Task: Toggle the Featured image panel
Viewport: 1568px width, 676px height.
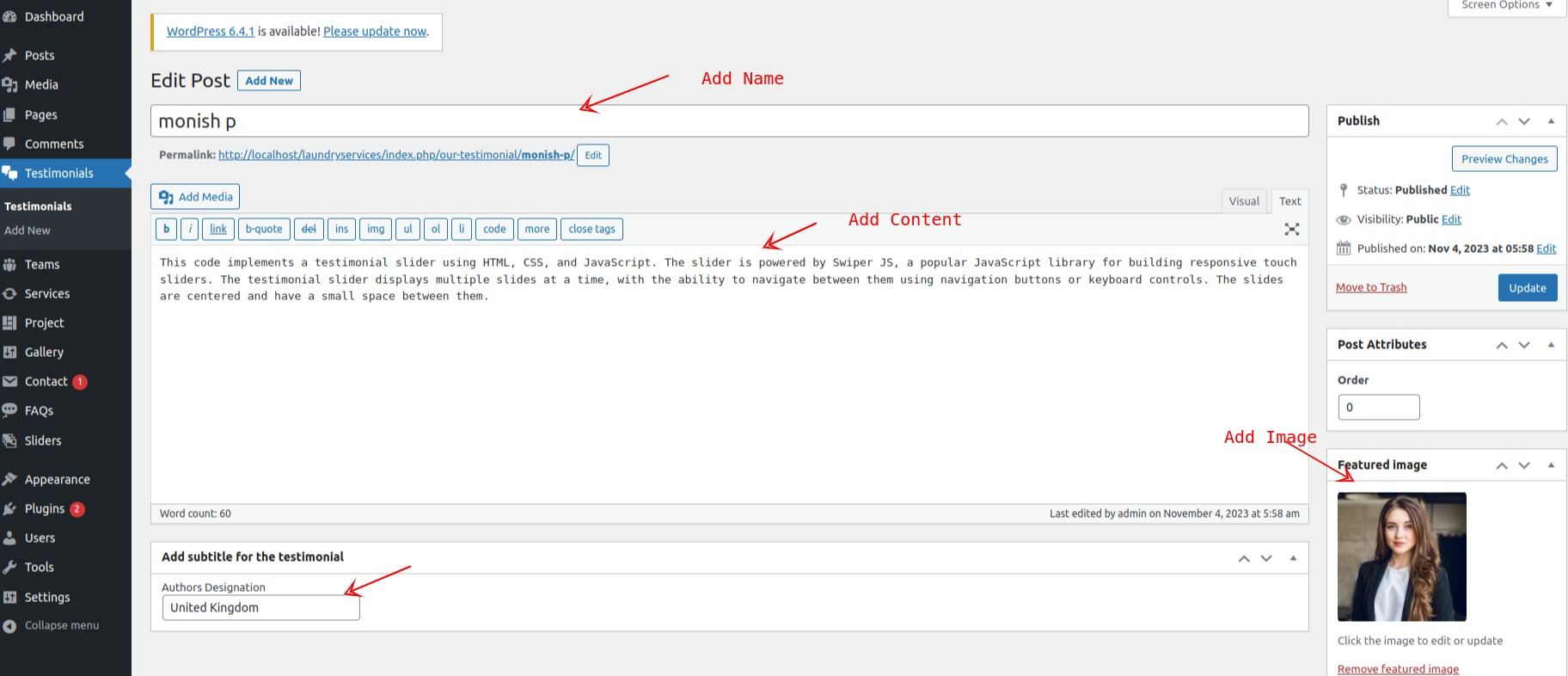Action: [x=1551, y=465]
